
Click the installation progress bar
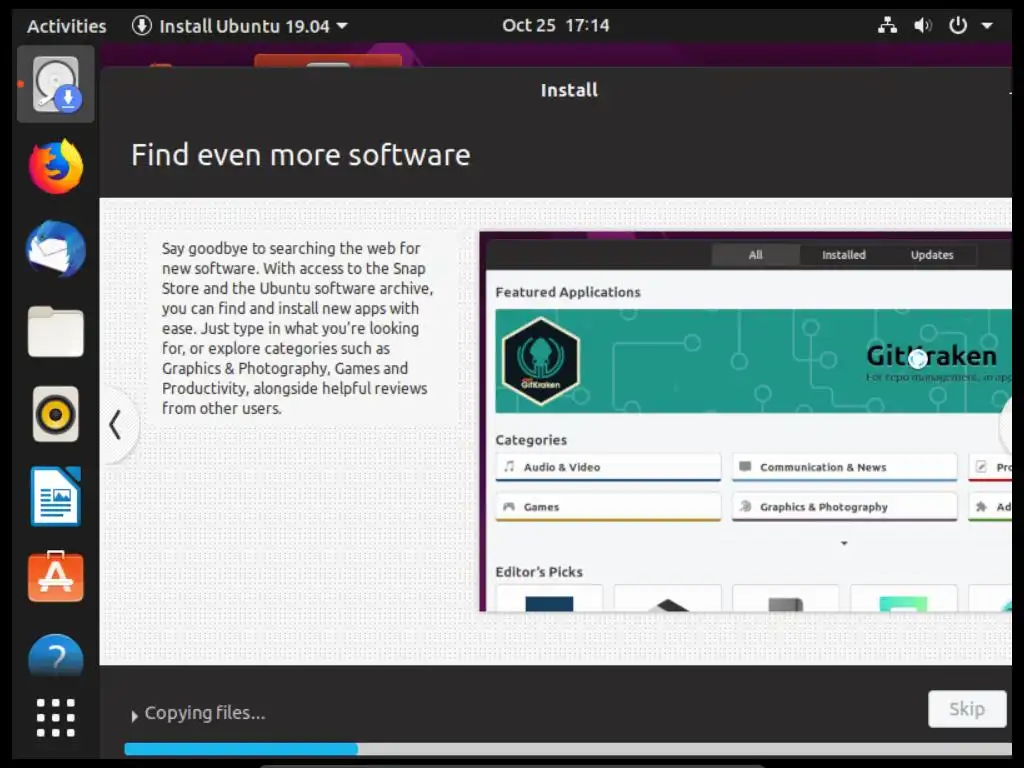568,749
